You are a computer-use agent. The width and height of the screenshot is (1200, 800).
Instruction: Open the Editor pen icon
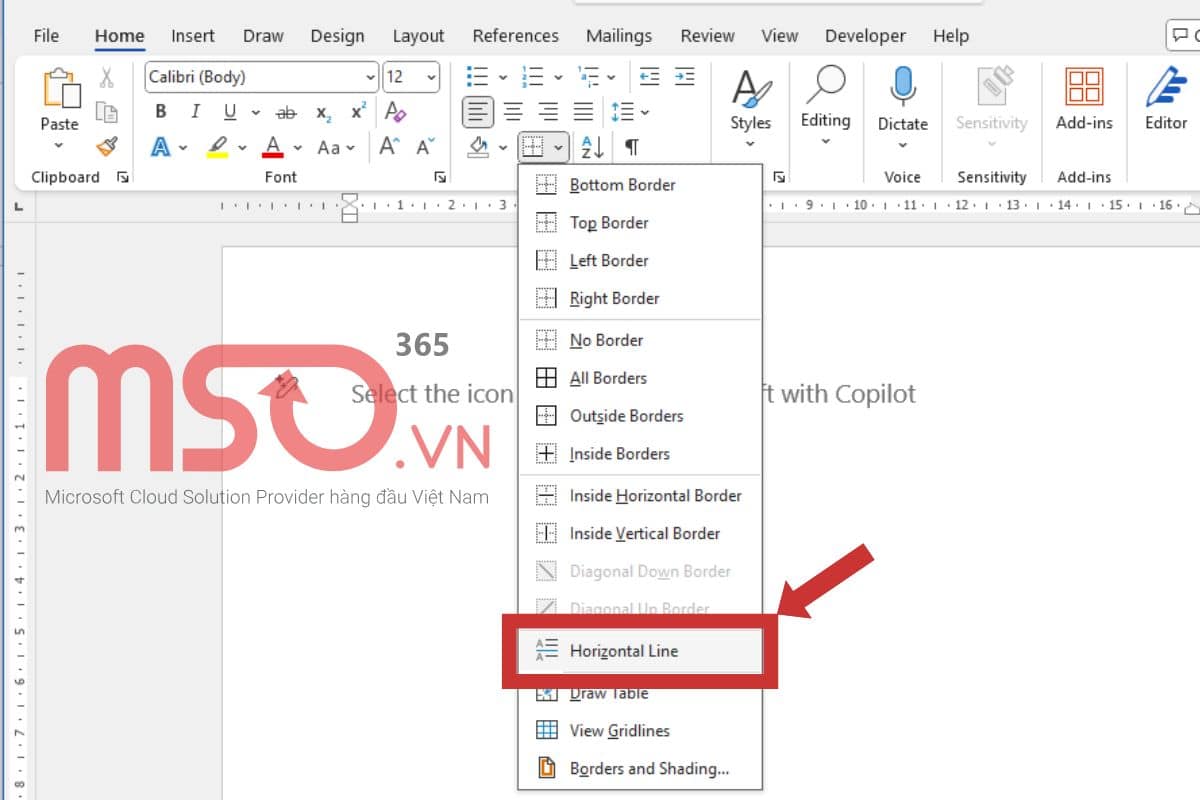coord(1165,87)
